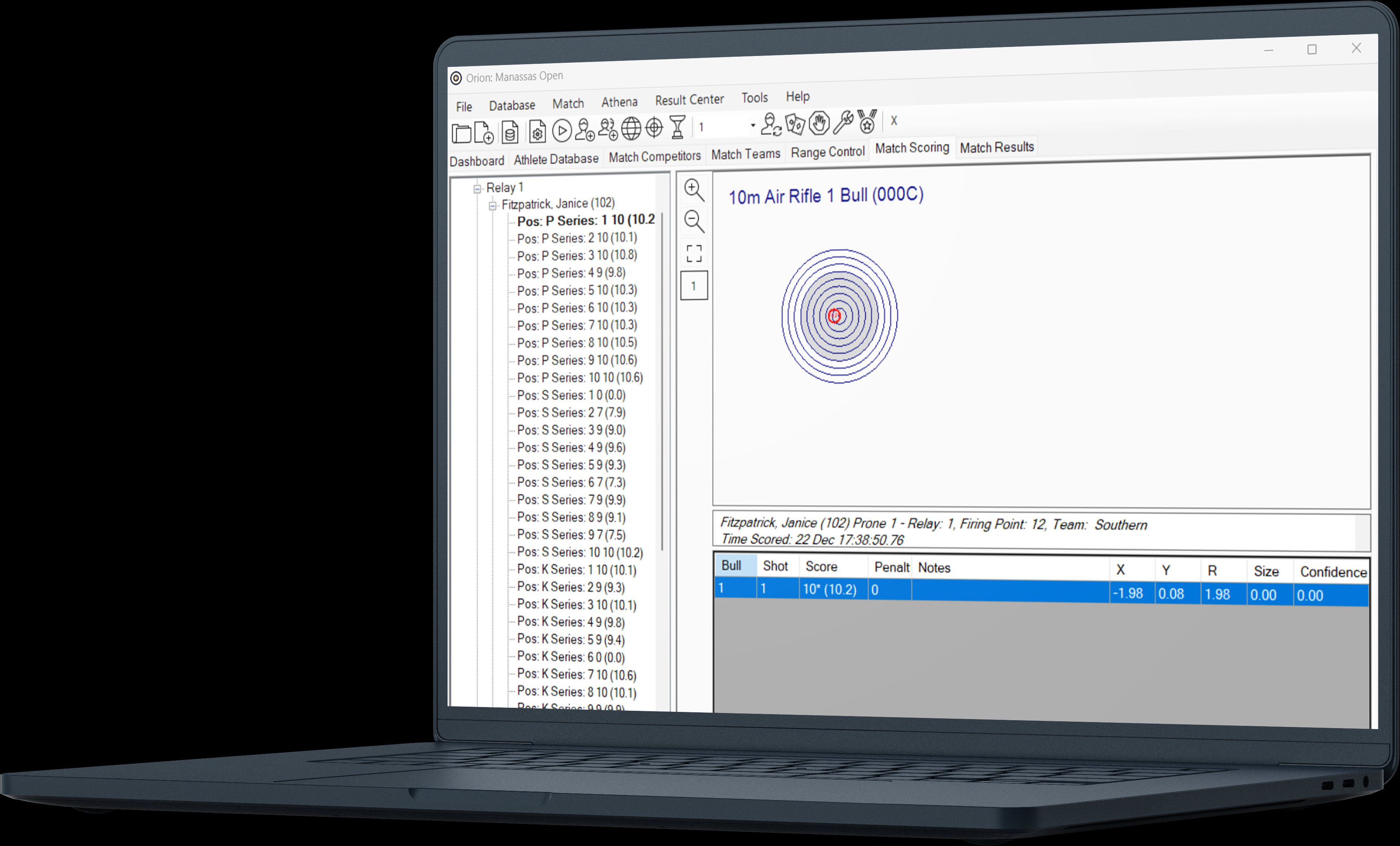1400x846 pixels.
Task: Create a new match file with the plus-document icon
Action: [x=484, y=133]
